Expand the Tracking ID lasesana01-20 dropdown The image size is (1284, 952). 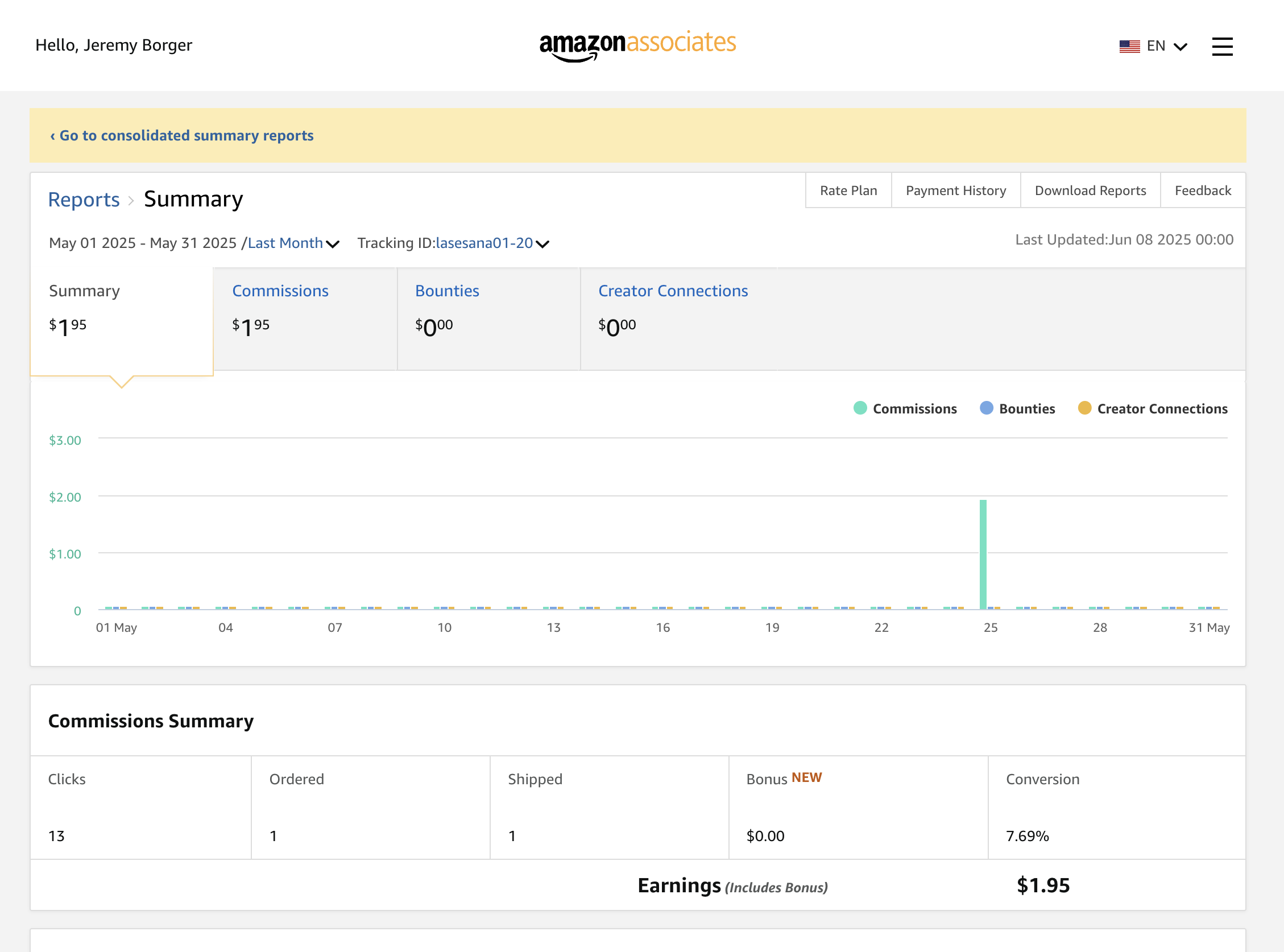(x=492, y=243)
